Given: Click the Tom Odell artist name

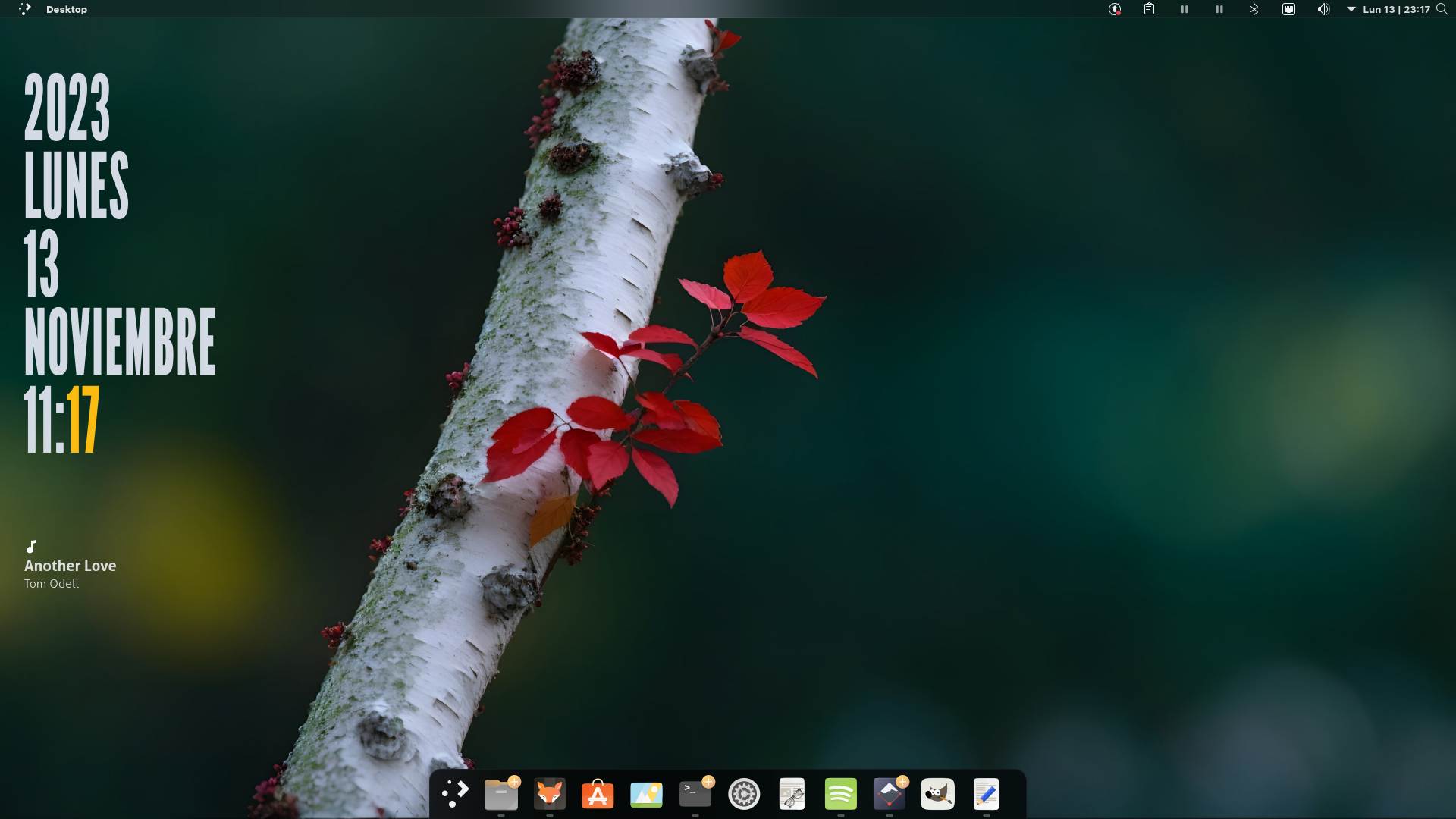Looking at the screenshot, I should 52,584.
